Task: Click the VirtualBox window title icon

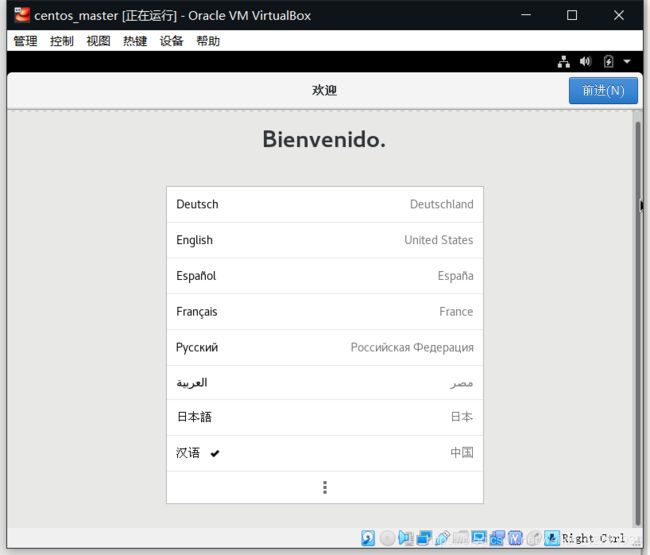Action: pyautogui.click(x=22, y=15)
